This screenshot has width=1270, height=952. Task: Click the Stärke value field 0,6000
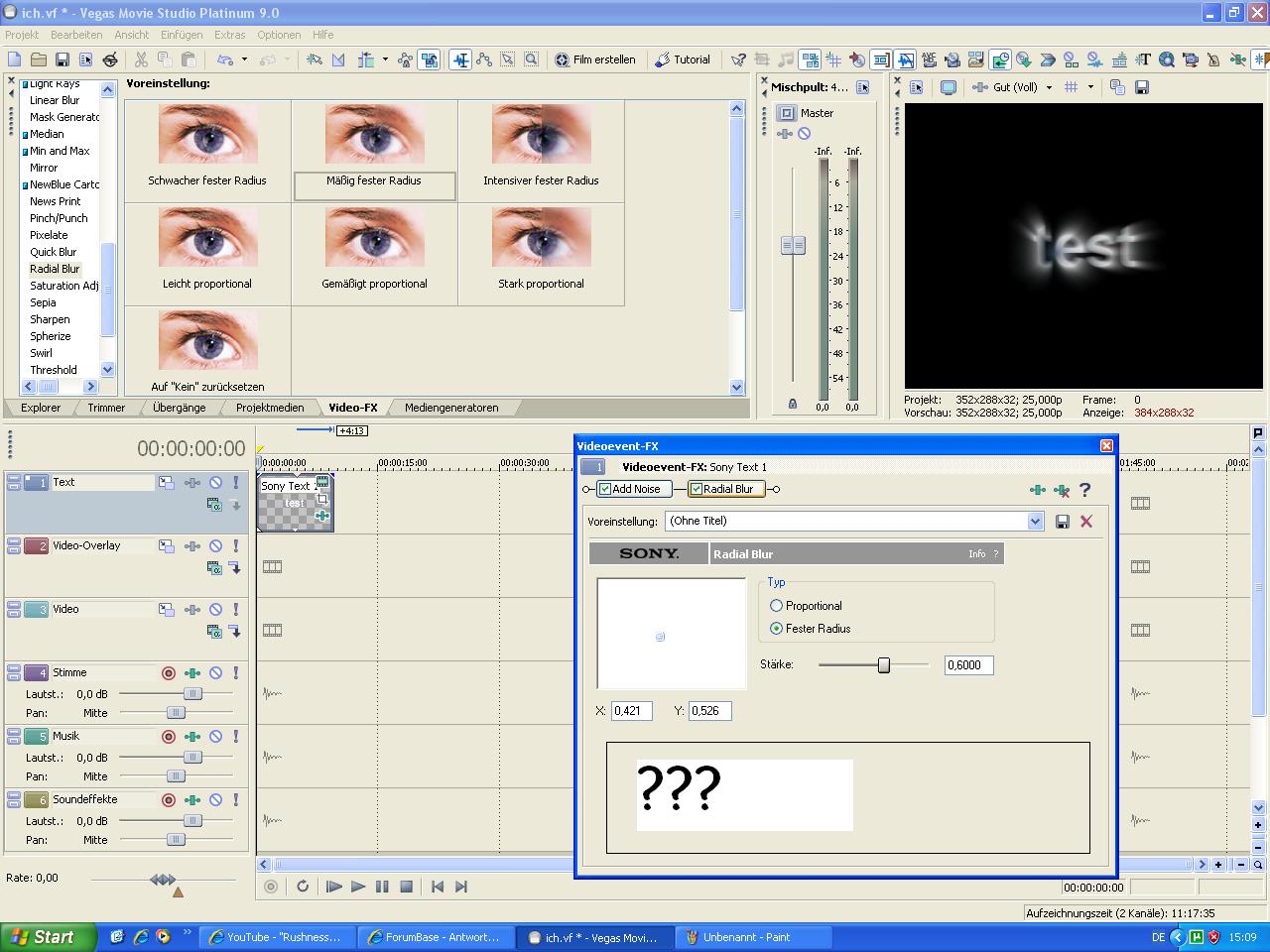[968, 665]
